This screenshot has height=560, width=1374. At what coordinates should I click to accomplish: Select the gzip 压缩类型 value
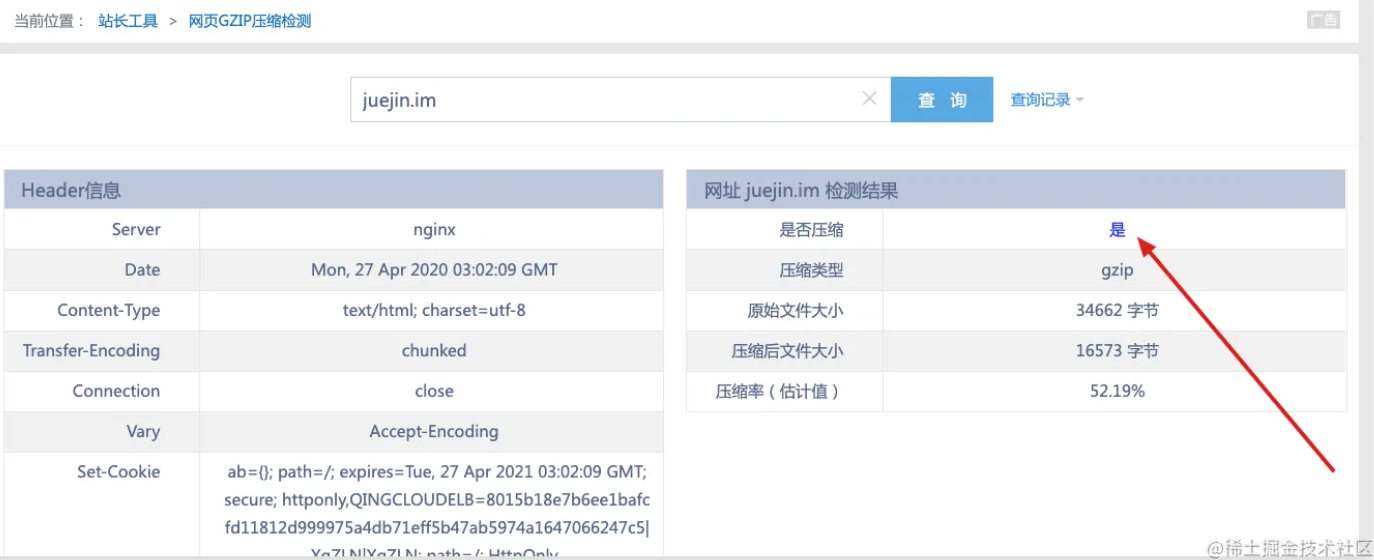click(x=1117, y=270)
